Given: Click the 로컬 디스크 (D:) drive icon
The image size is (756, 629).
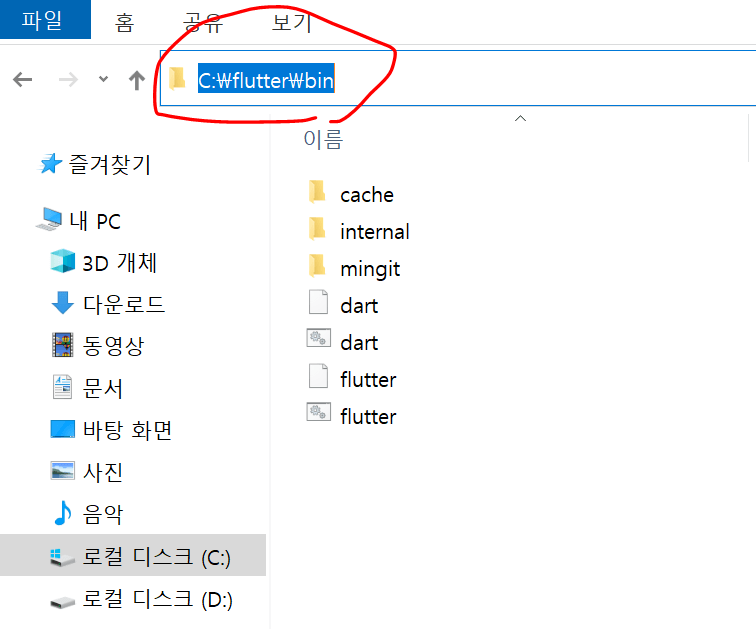Looking at the screenshot, I should pos(63,602).
